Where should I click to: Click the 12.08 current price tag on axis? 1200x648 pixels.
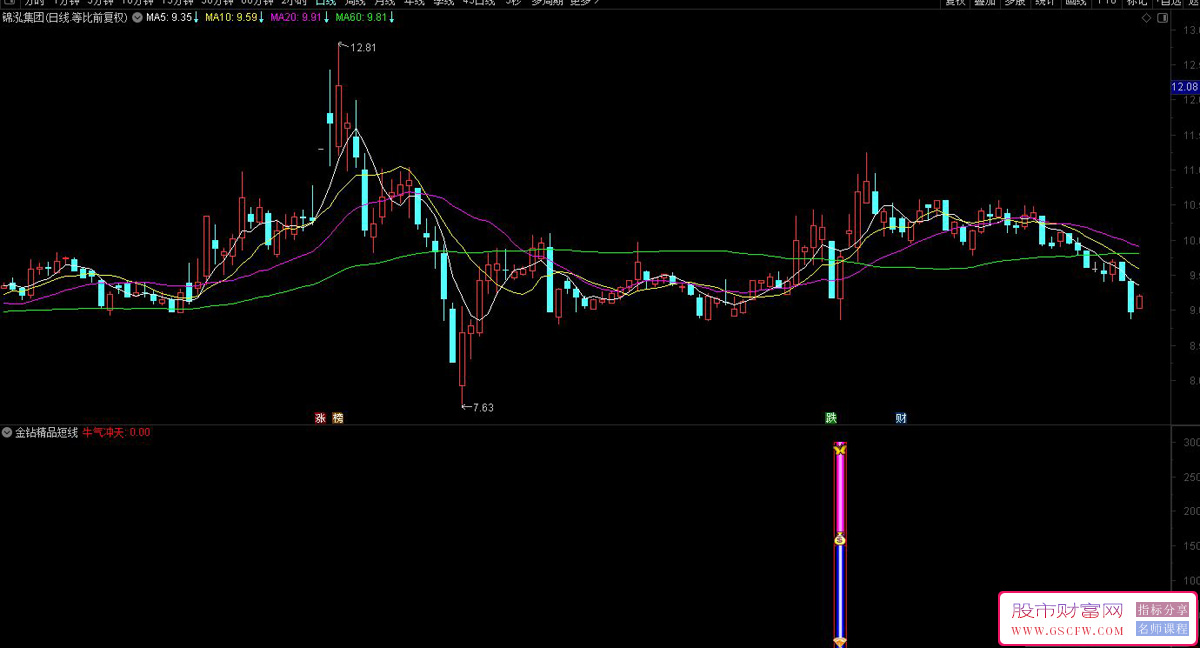coord(1184,88)
